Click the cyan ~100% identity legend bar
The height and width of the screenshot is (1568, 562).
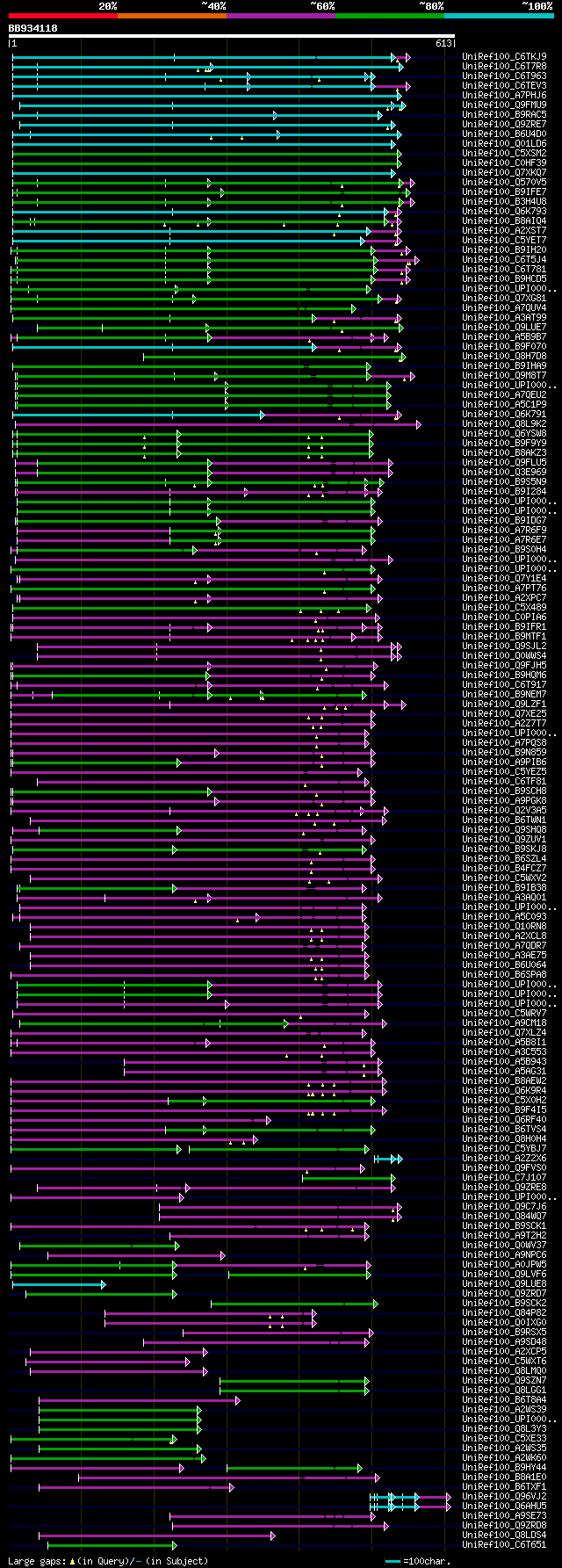point(499,16)
